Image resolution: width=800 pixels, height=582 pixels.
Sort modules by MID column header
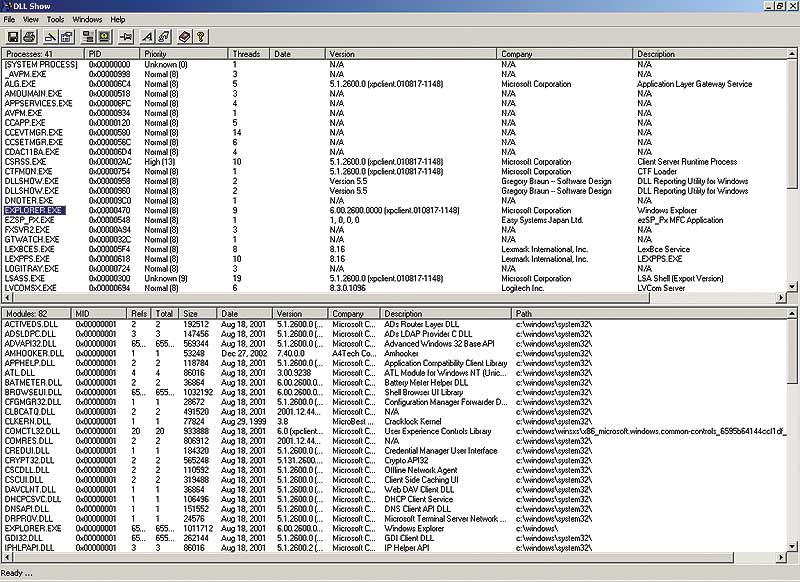point(99,314)
